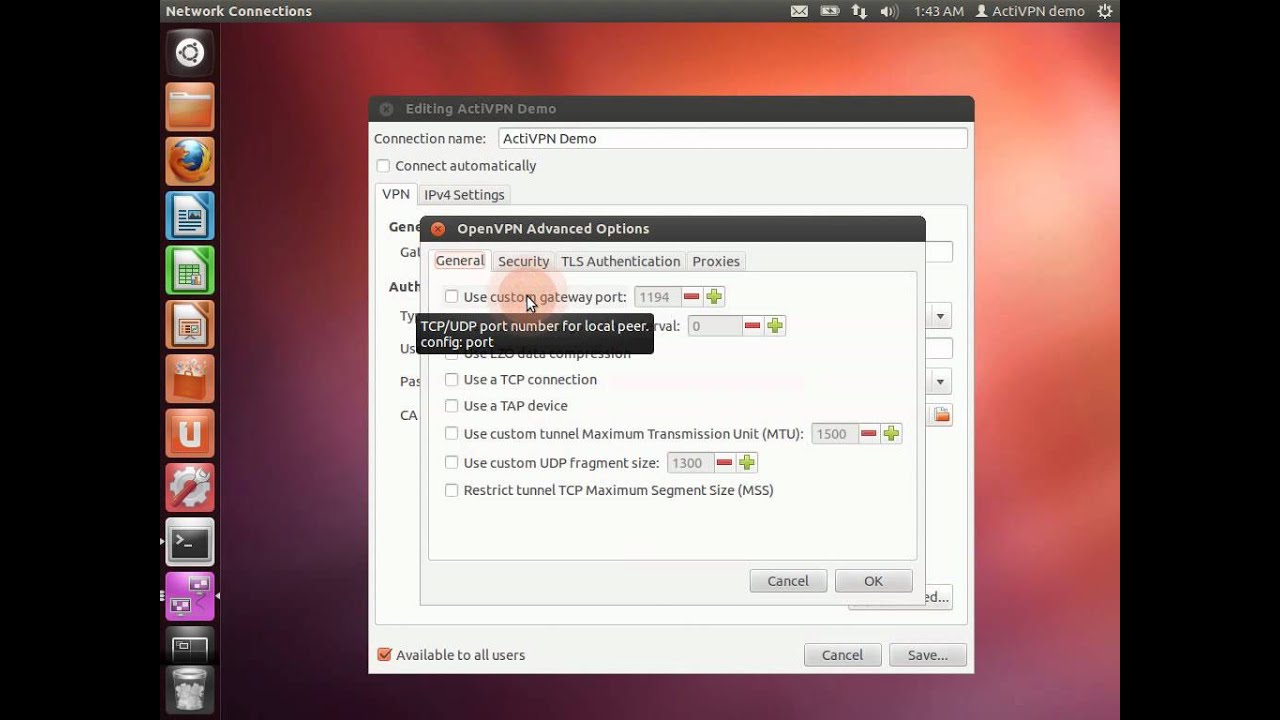Switch to the General tab

[x=460, y=261]
